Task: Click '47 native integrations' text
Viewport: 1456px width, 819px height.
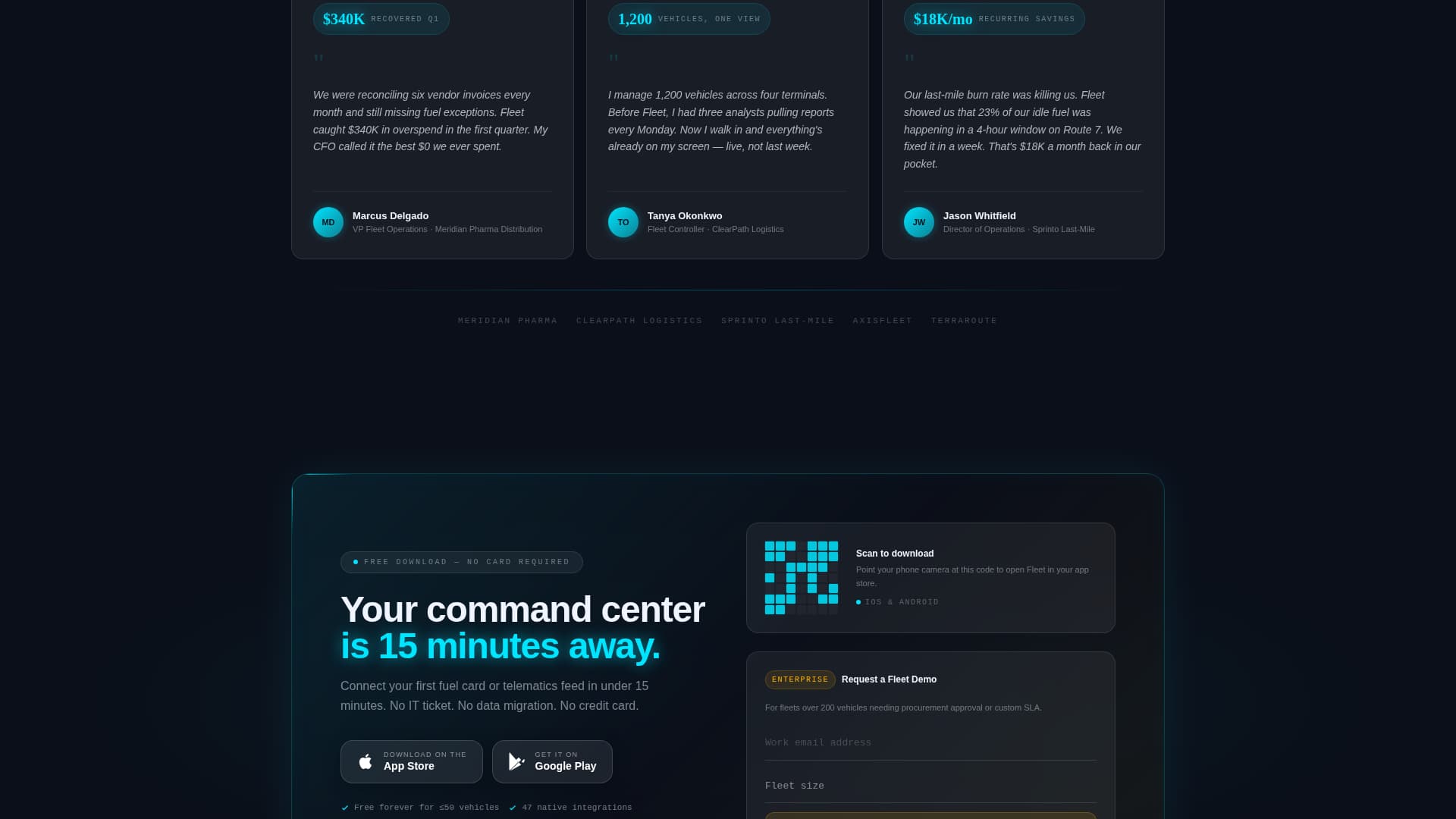Action: [x=577, y=808]
